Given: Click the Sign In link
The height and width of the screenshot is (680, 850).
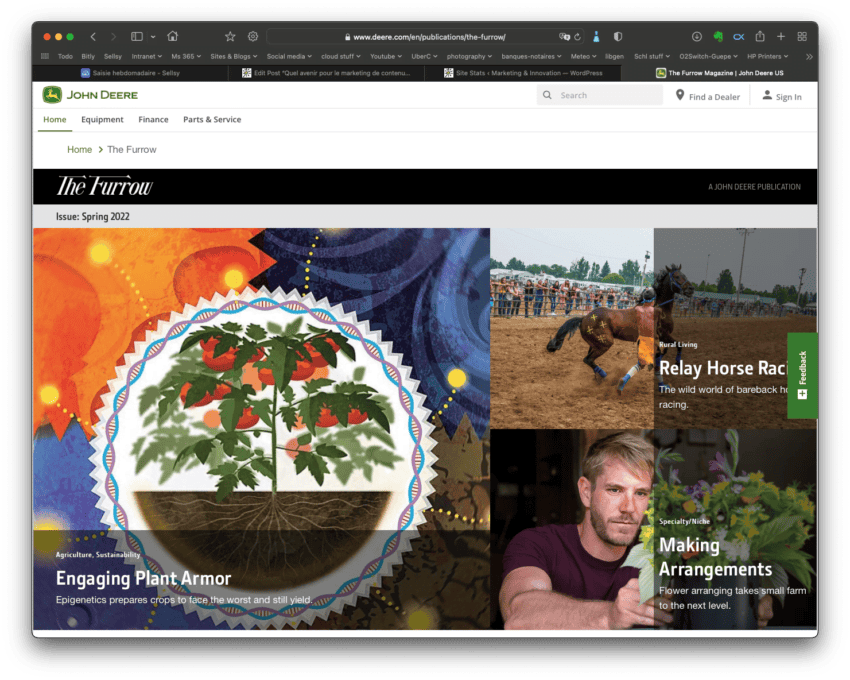Looking at the screenshot, I should (782, 97).
